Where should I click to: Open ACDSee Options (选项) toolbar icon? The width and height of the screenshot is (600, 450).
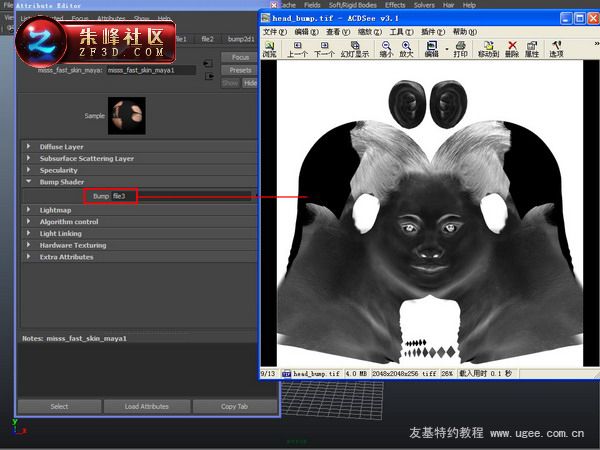556,49
